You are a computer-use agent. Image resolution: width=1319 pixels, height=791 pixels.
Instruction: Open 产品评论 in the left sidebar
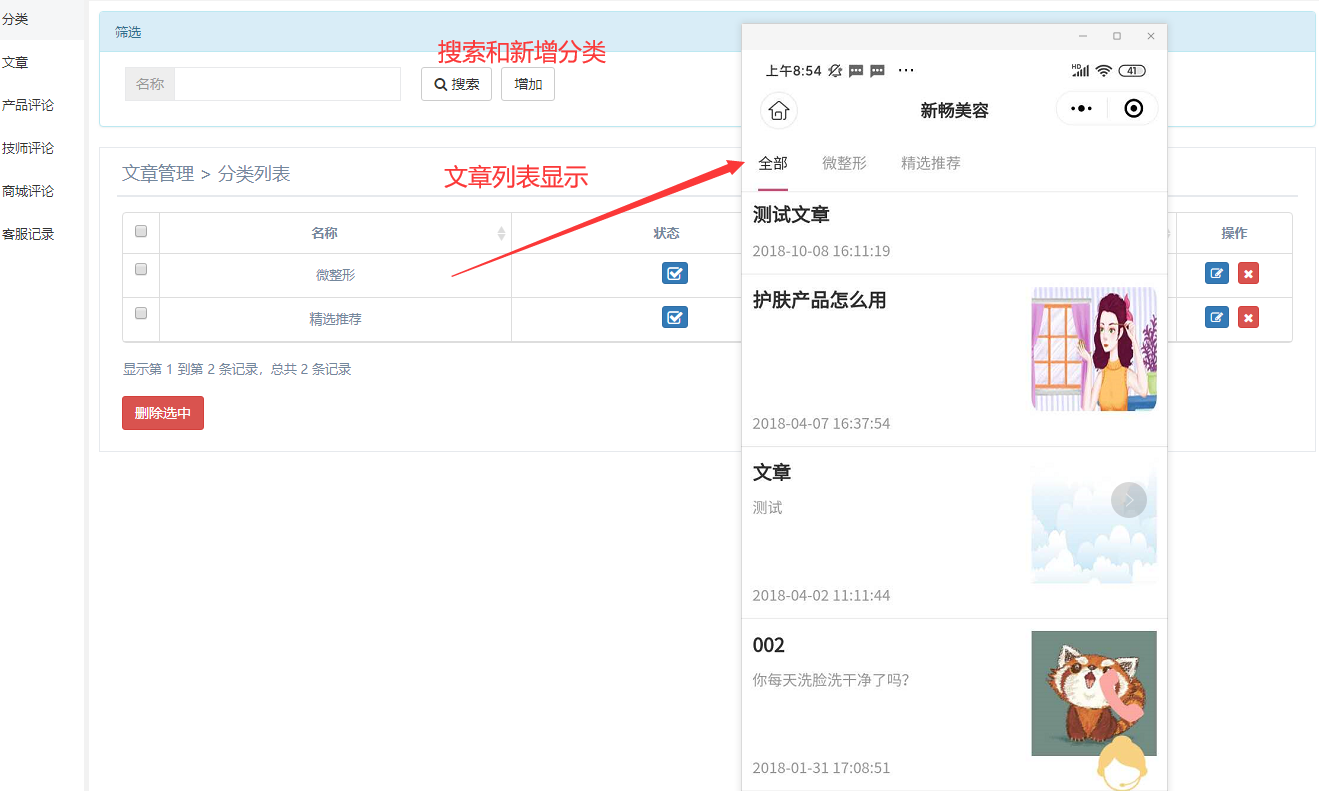click(x=28, y=105)
